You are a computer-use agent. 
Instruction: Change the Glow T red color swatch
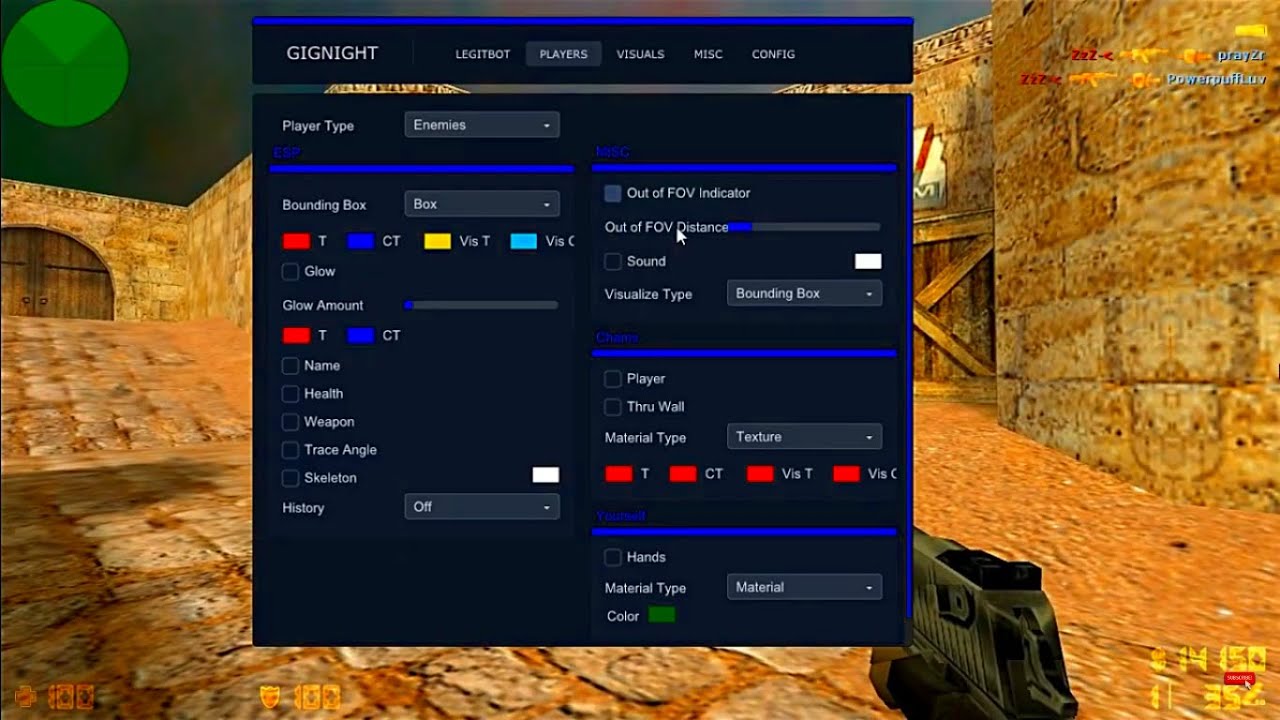pos(296,335)
